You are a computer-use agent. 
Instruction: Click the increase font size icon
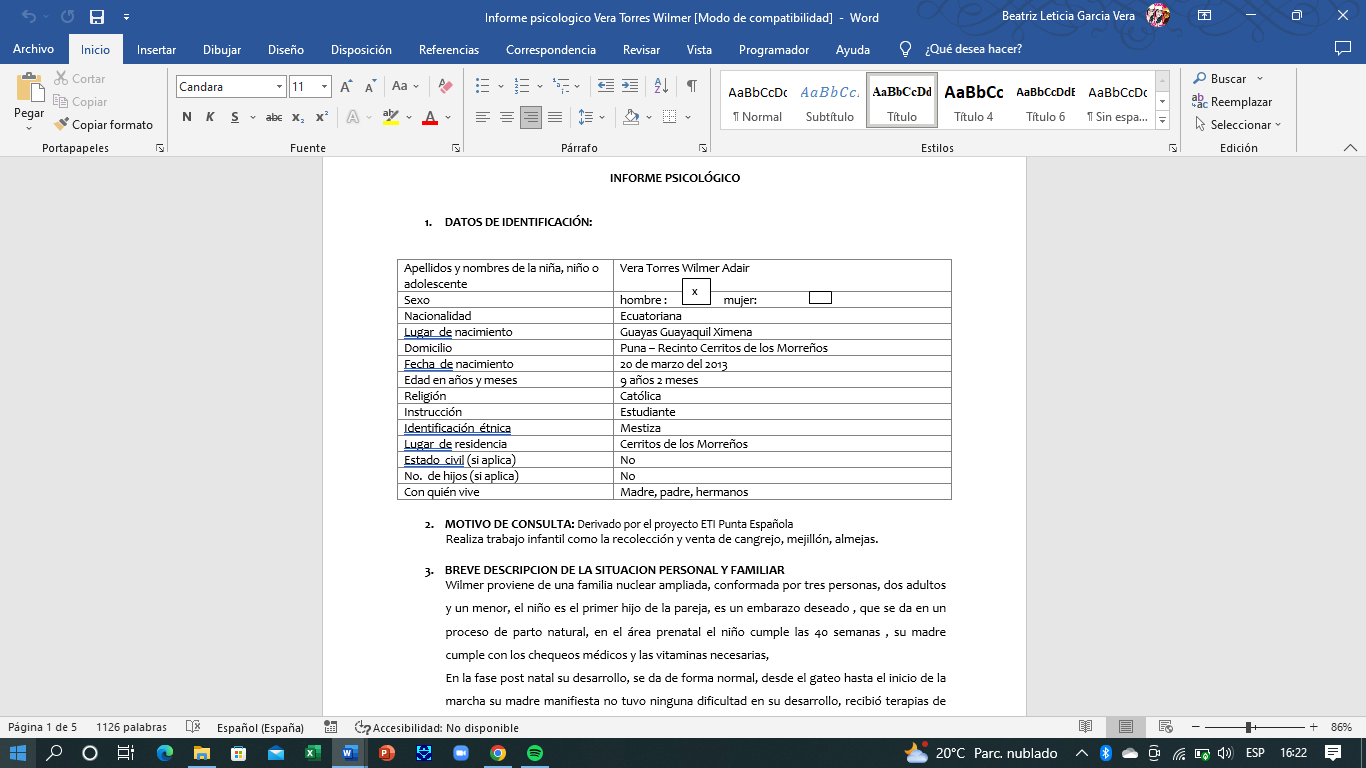pos(346,87)
